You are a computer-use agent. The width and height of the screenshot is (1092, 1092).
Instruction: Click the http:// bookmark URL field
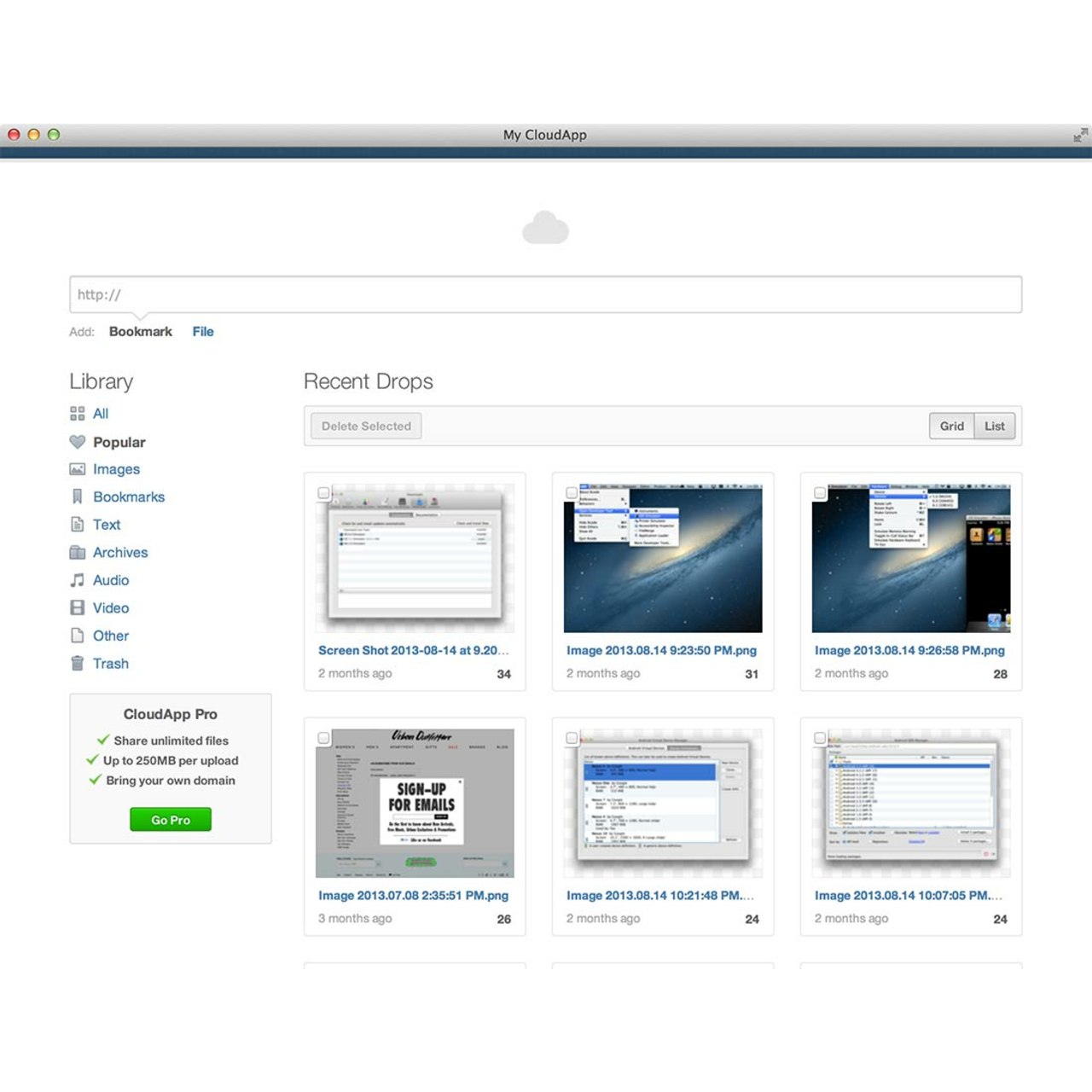545,295
